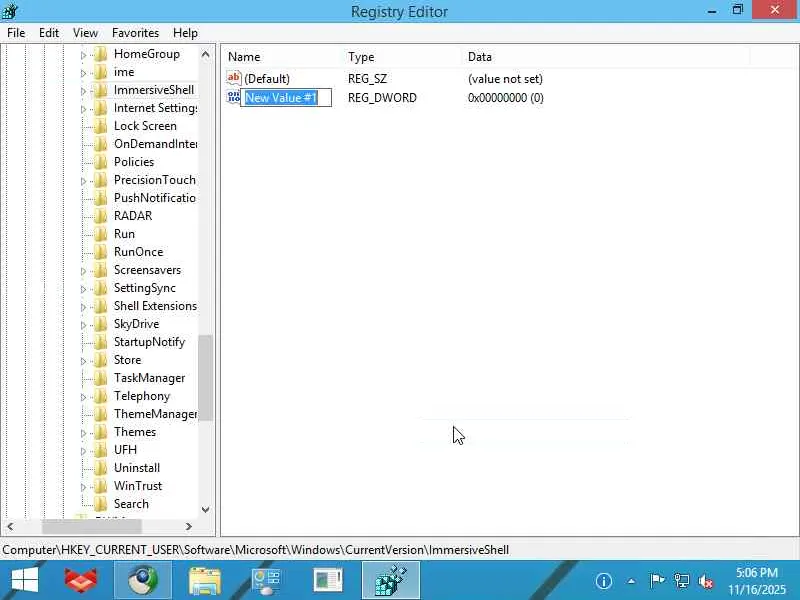Select the ImmersiveShell key label
Screen dimensions: 800x600
(154, 90)
